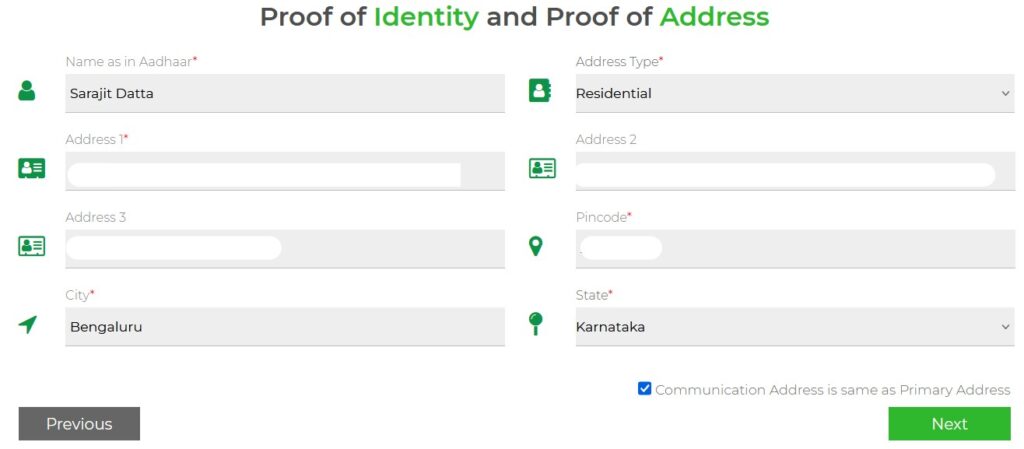
Task: Click the ID card icon beside Address 1
Action: coord(32,168)
